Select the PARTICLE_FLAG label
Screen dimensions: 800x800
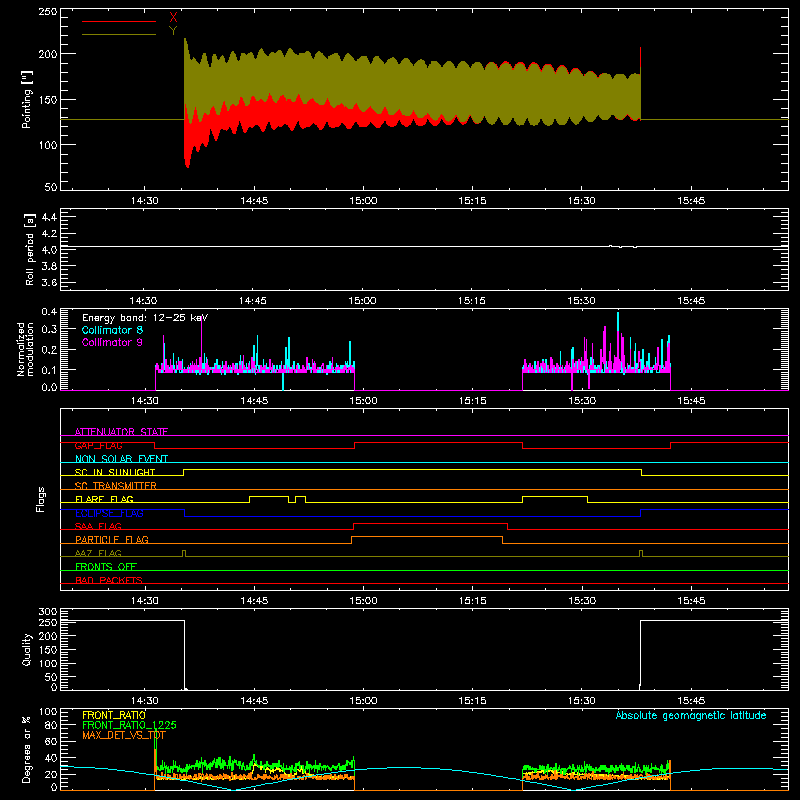(x=112, y=539)
